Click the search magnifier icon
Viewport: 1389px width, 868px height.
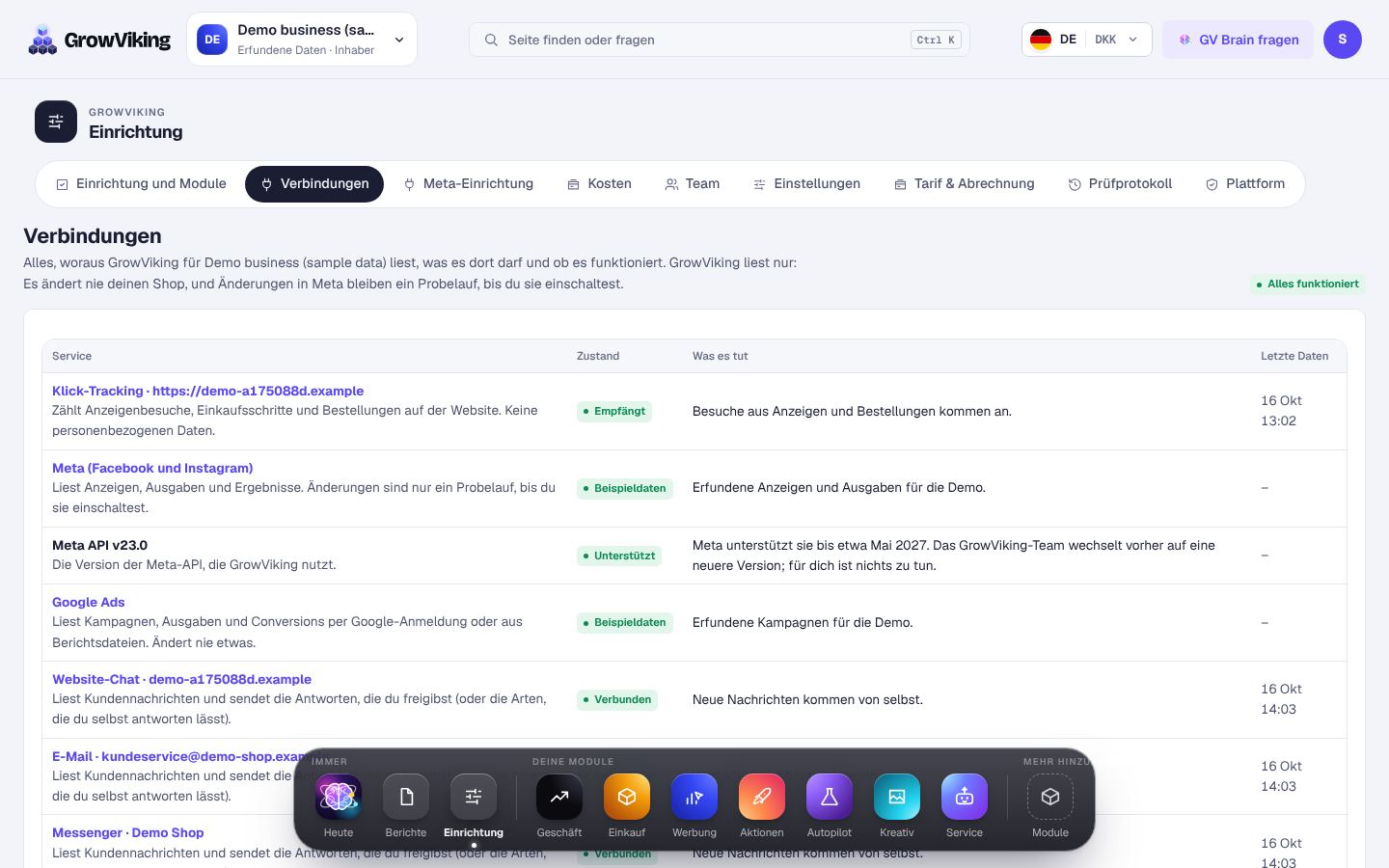coord(491,40)
